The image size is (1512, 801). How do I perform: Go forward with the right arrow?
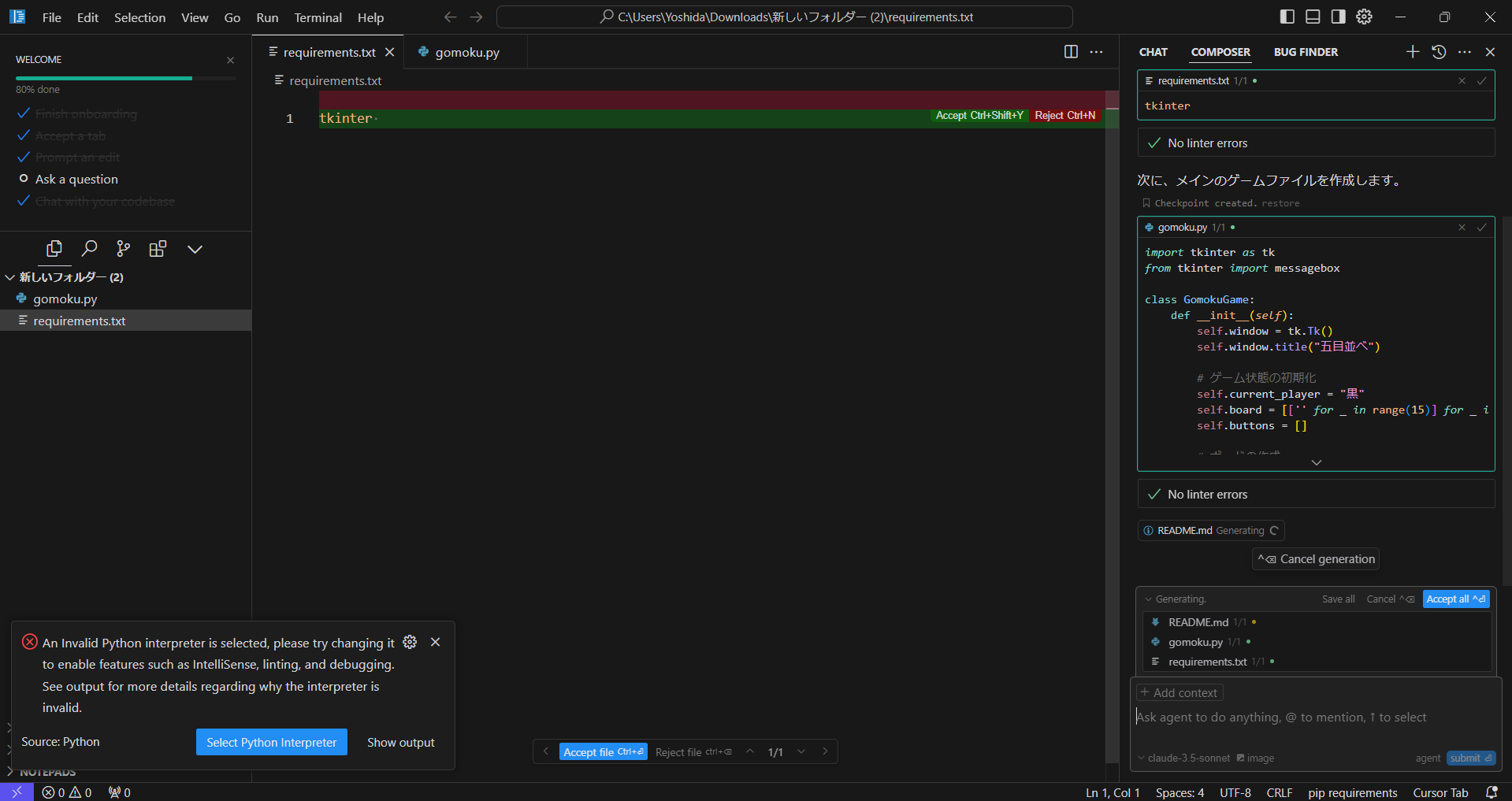pos(476,17)
